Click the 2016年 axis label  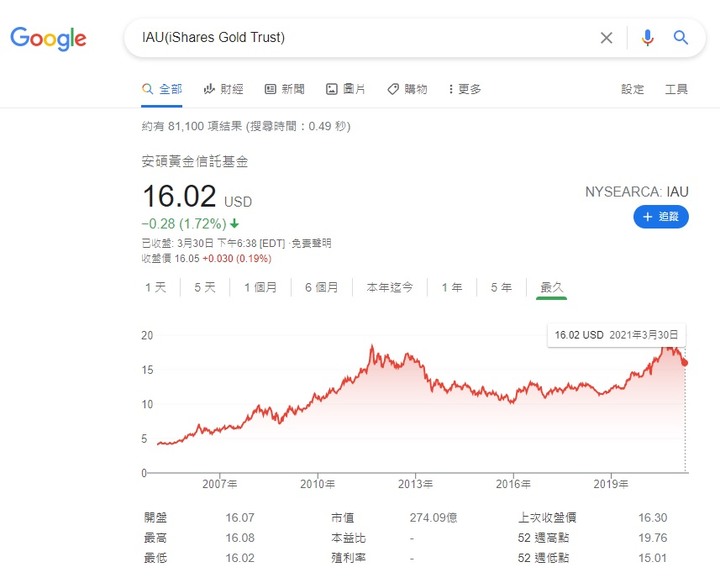pos(513,484)
